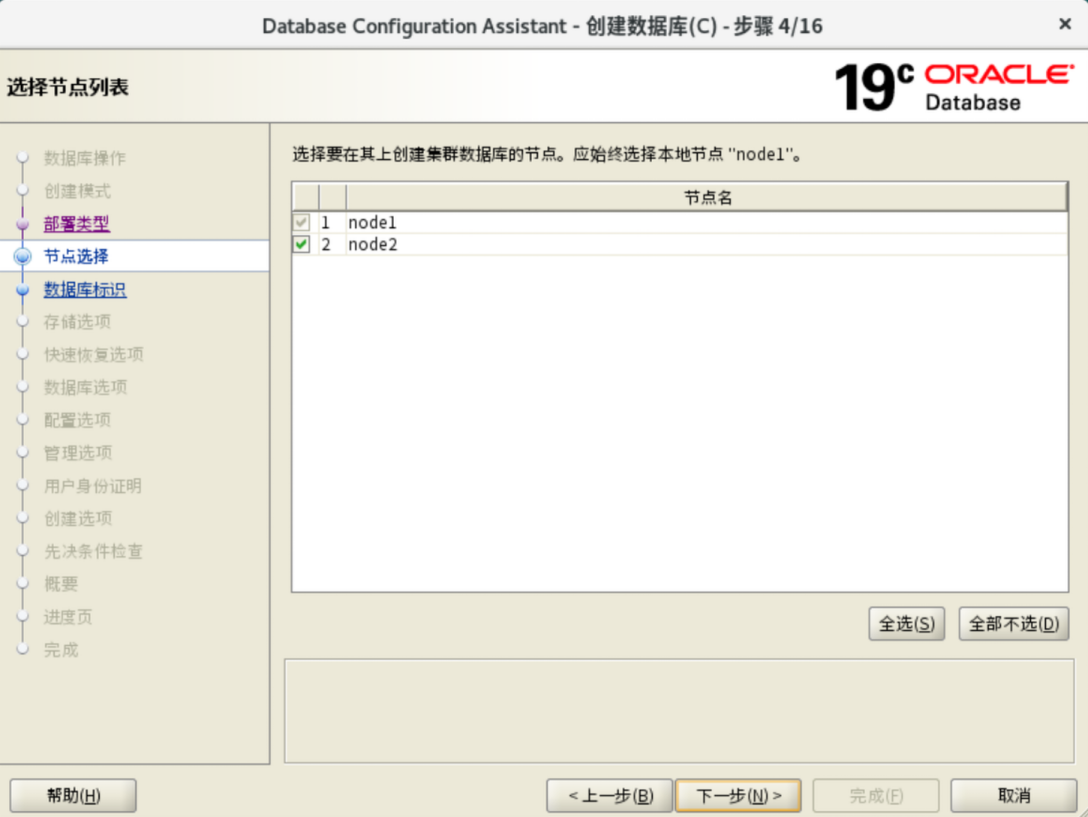Click the empty message area below buttons
Screen dimensions: 1088x817
tap(678, 711)
